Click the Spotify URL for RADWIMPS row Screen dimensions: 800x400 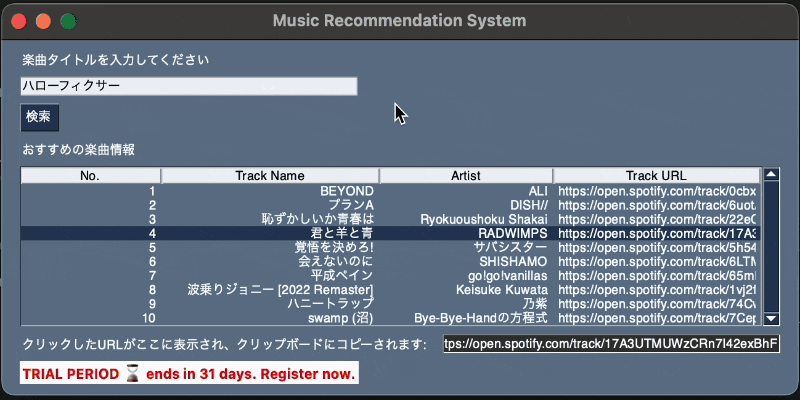[x=657, y=234]
